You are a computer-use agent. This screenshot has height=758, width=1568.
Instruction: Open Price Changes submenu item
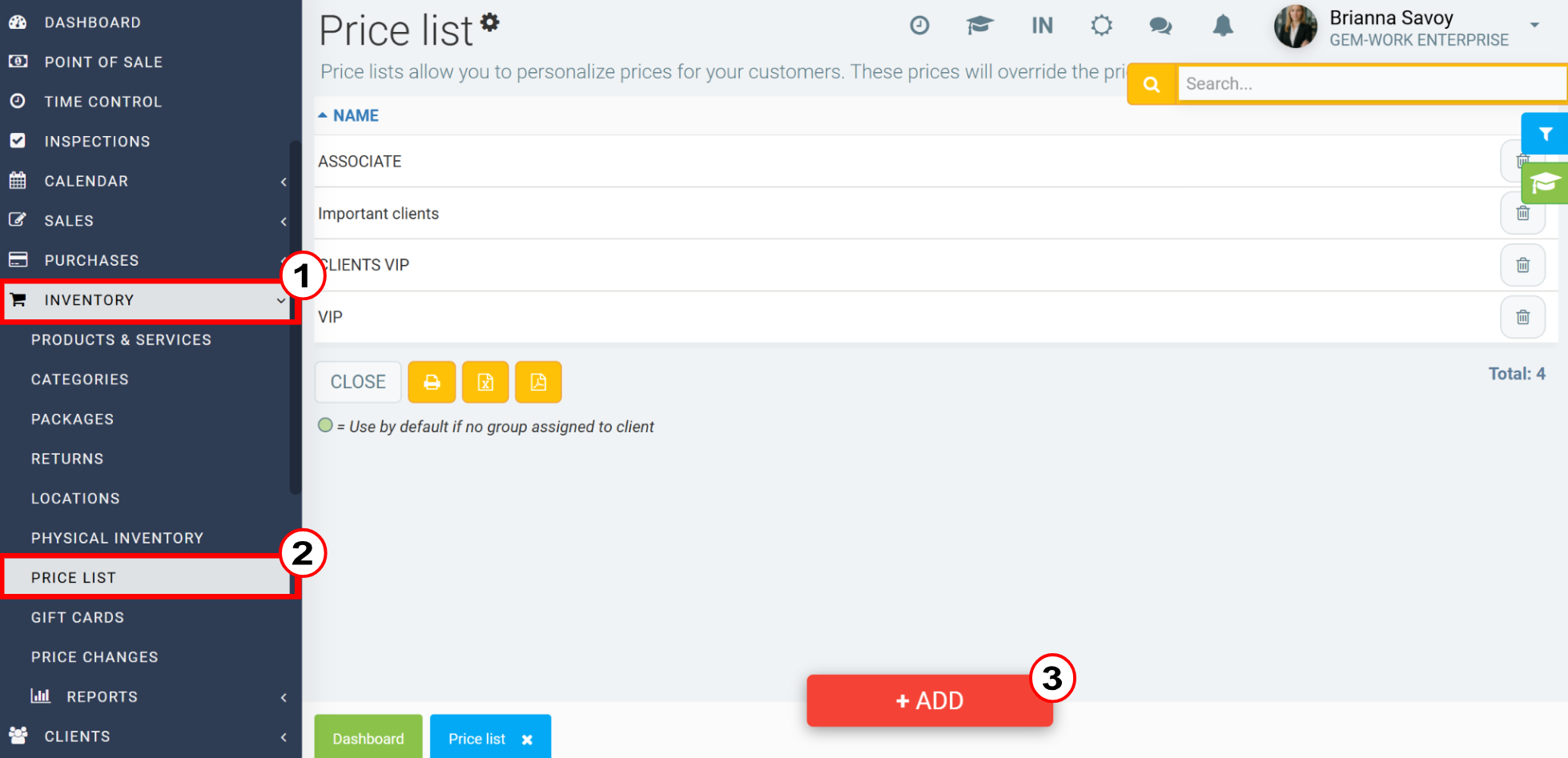[94, 657]
